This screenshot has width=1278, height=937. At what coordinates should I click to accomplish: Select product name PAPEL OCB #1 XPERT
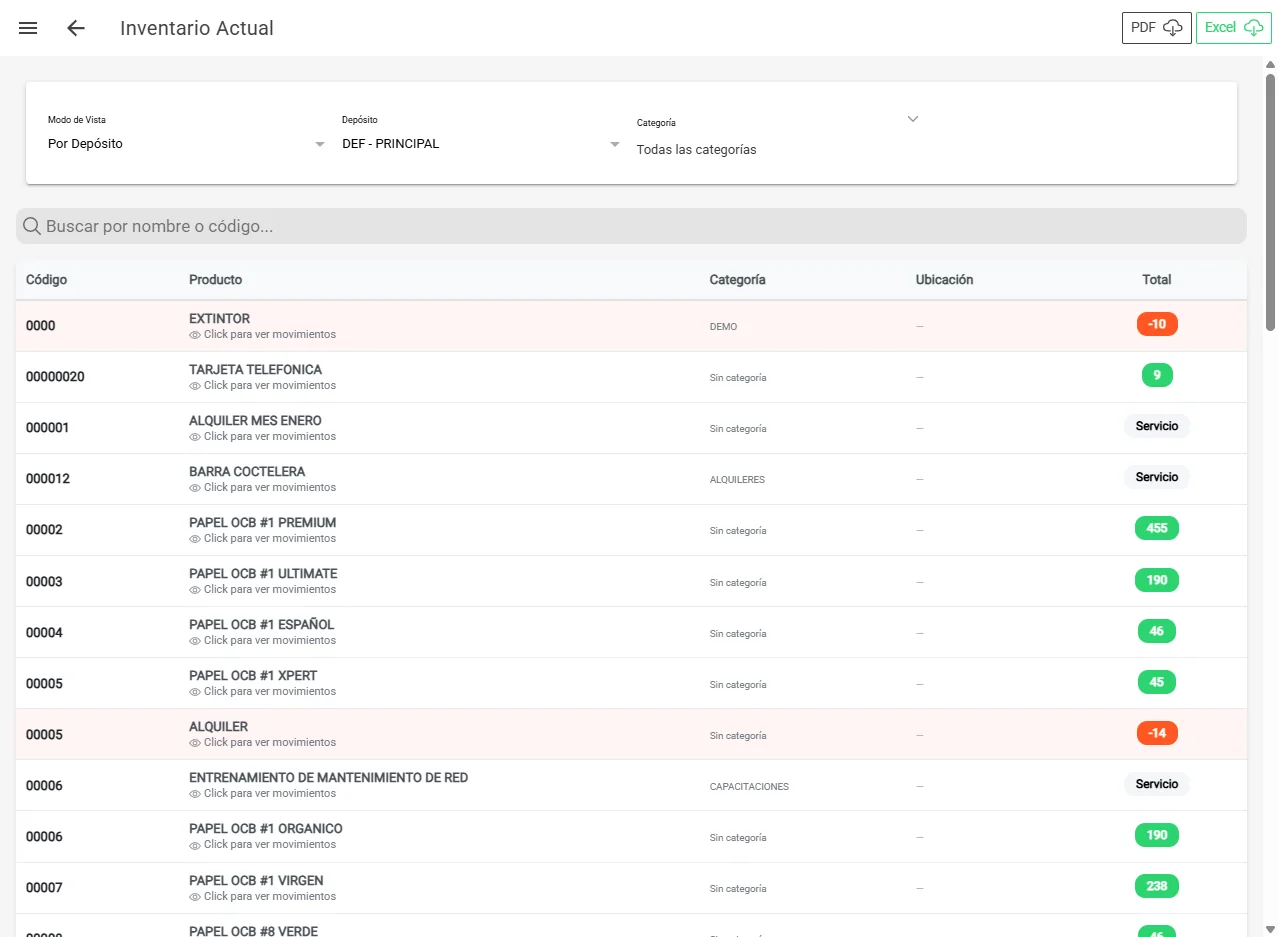pos(253,676)
